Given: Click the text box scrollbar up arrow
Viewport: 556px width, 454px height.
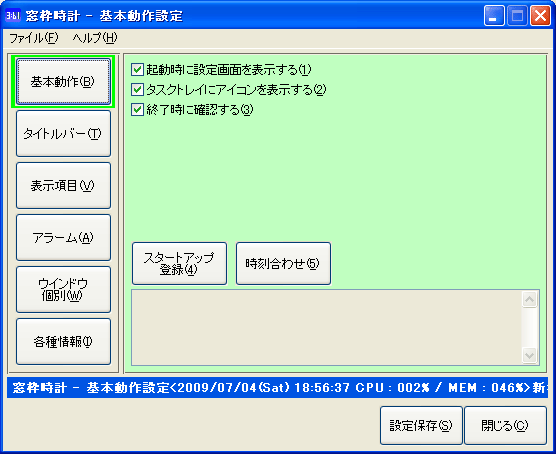Looking at the screenshot, I should tap(530, 300).
